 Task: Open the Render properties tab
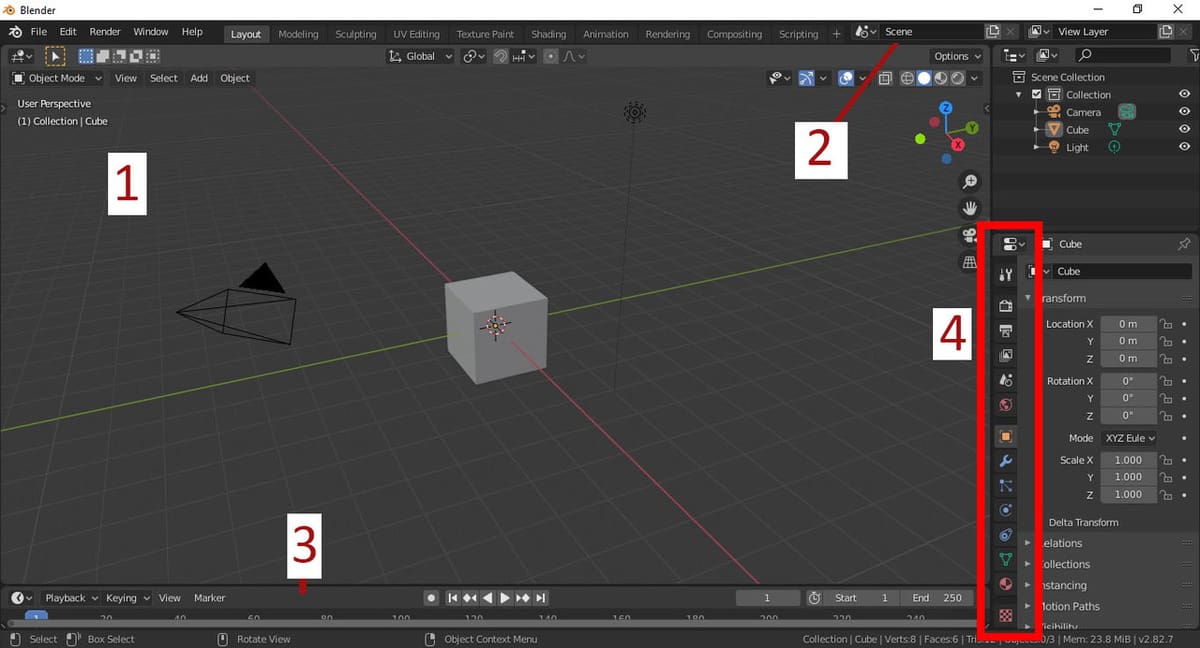pos(1006,305)
